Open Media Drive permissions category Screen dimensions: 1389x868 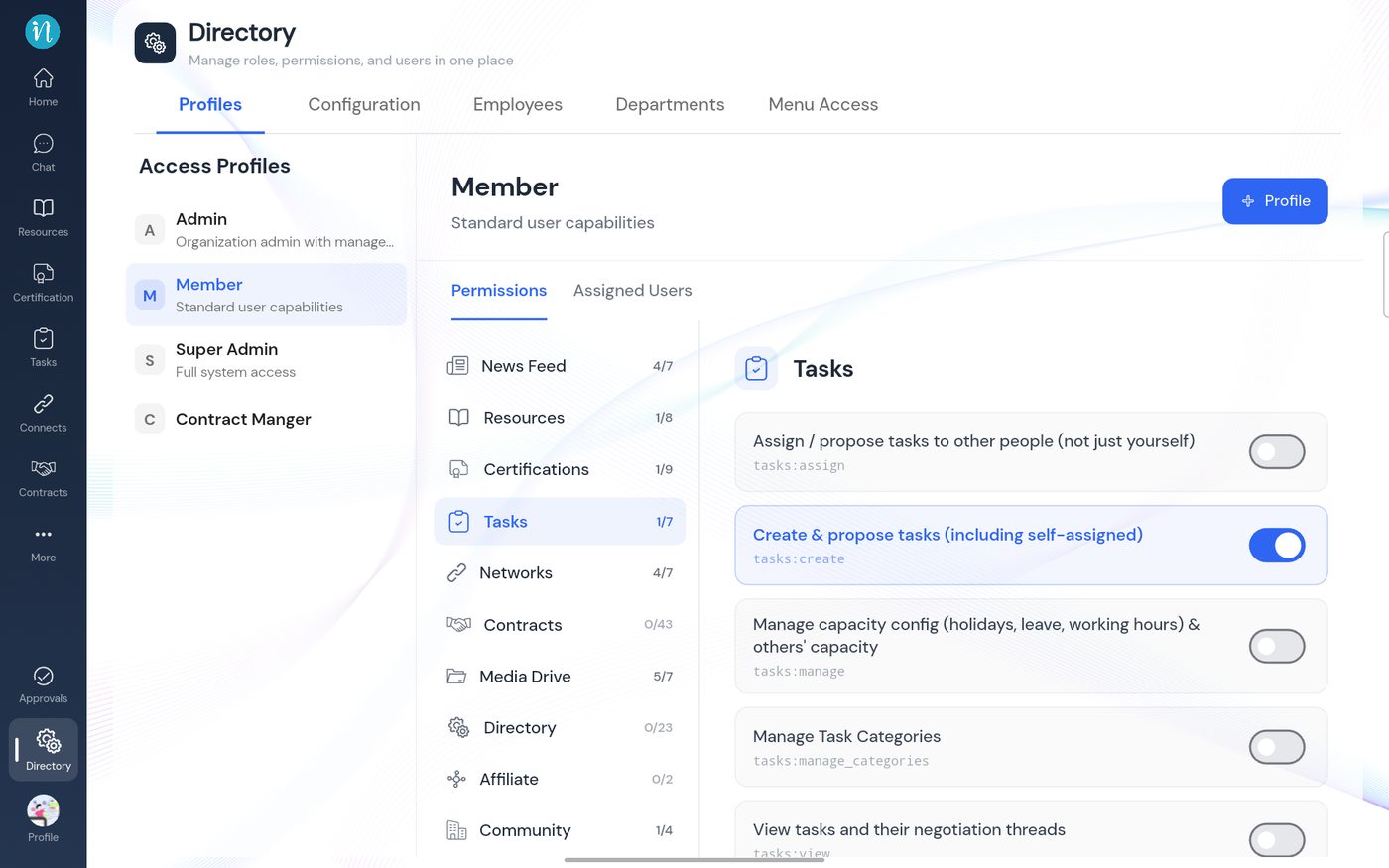[560, 677]
